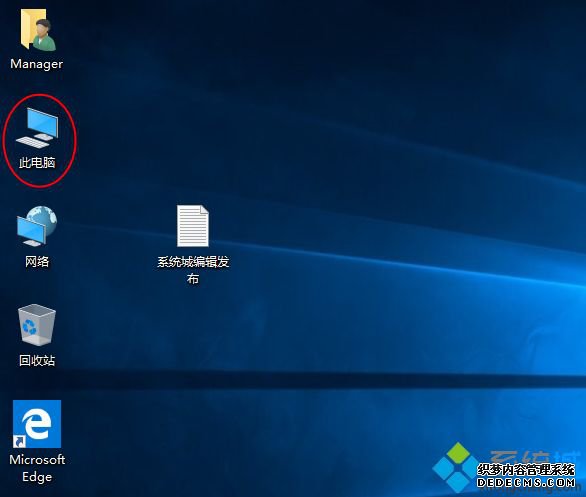The image size is (586, 497).
Task: Click the Microsoft Edge label text
Action: coord(37,468)
